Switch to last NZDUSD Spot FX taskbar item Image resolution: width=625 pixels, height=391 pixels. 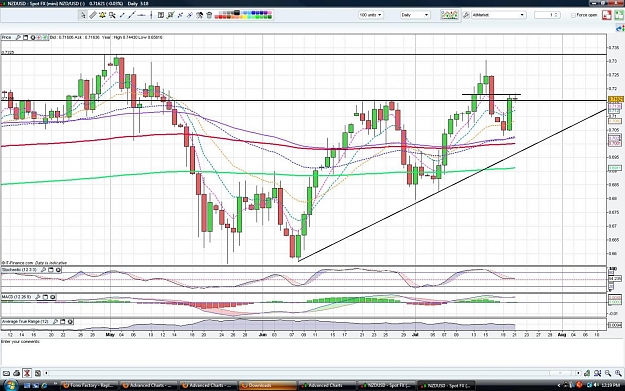(x=446, y=385)
